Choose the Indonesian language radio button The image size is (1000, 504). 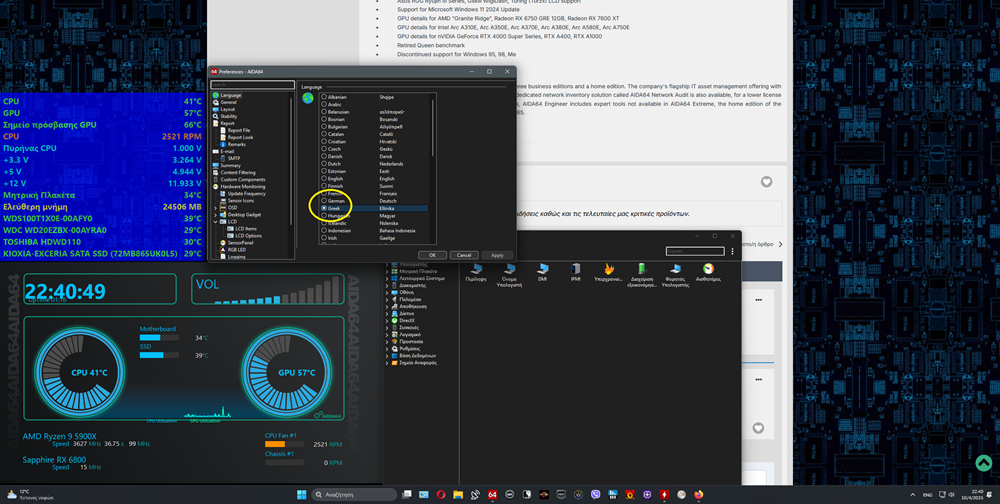(x=324, y=230)
